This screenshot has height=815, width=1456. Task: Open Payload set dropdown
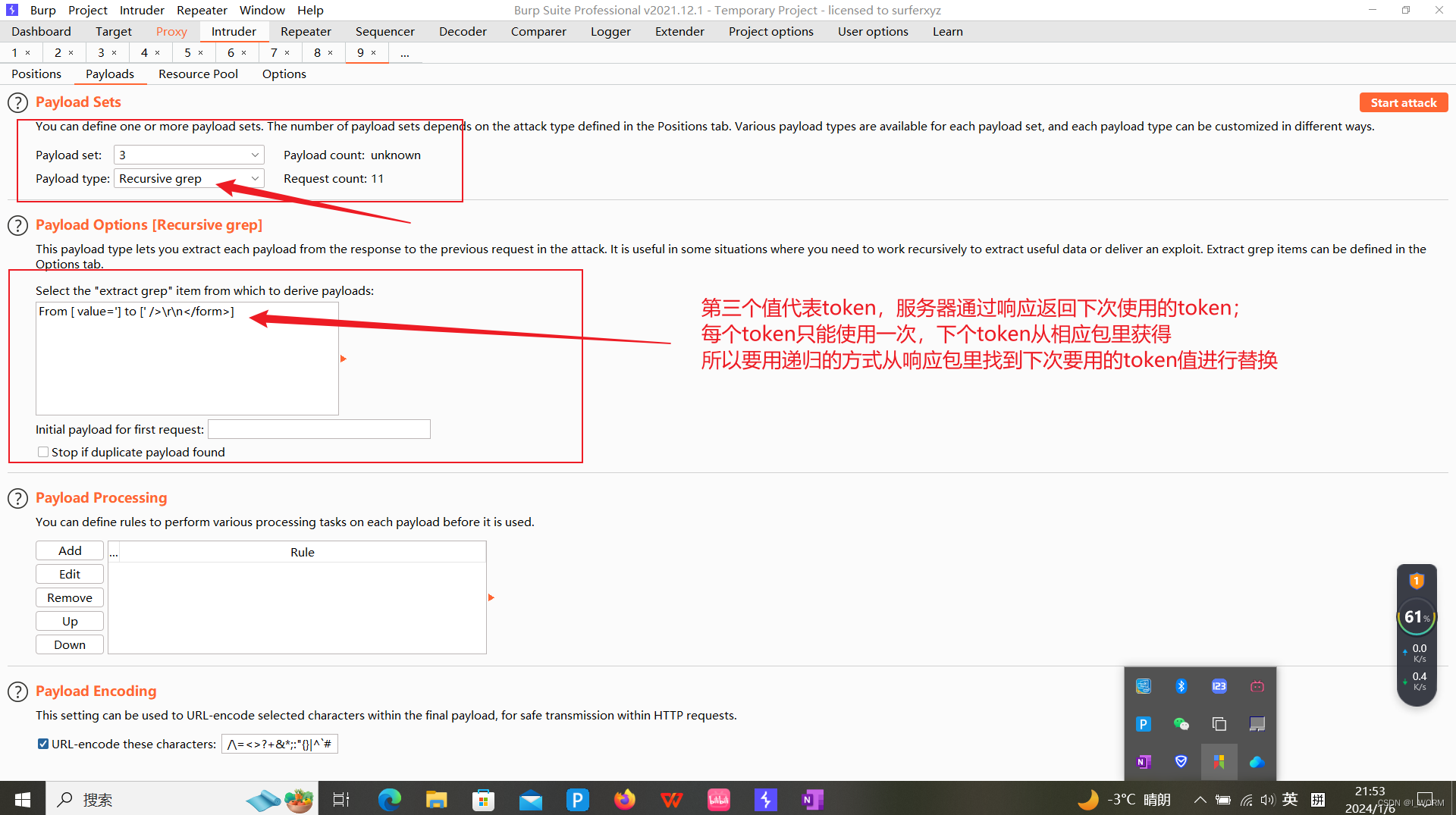click(x=189, y=155)
